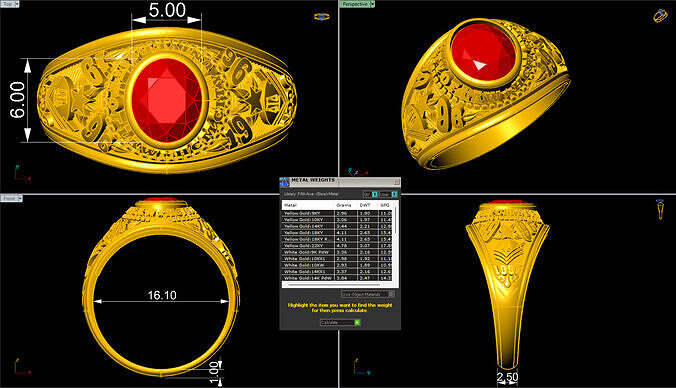Click the 2.50 shank width dimension
The width and height of the screenshot is (676, 388).
pos(507,378)
